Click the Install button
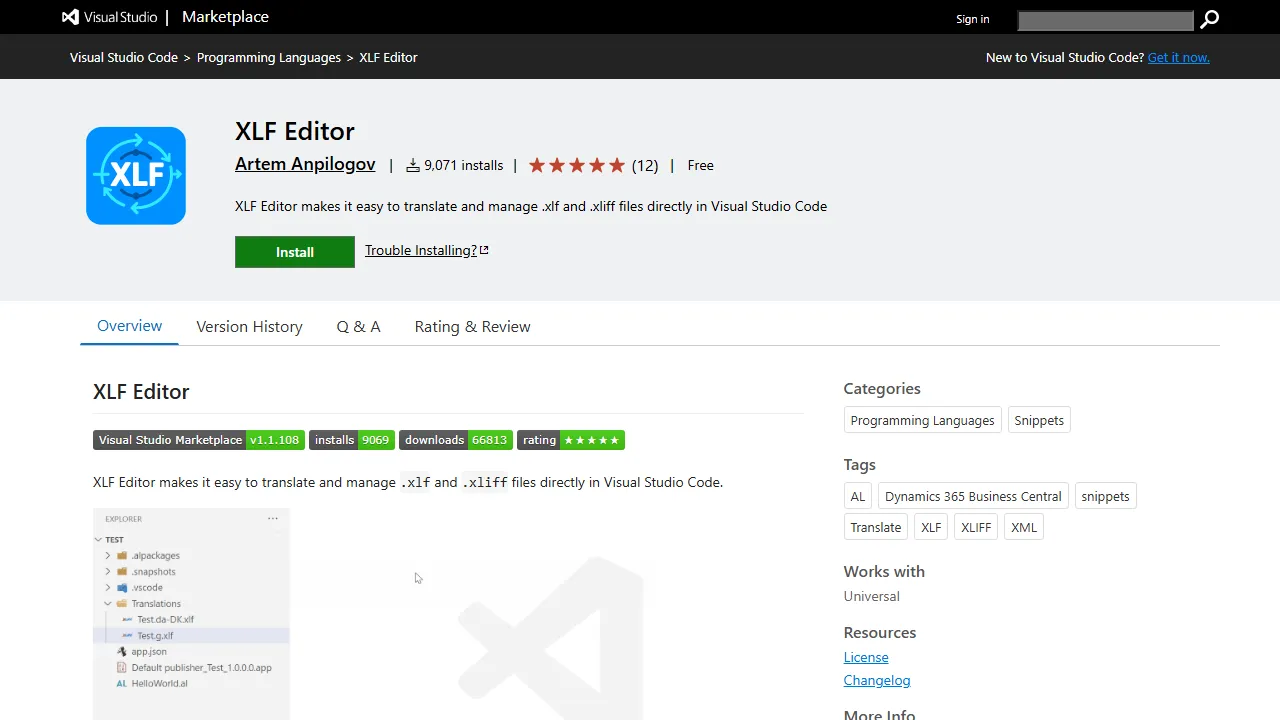The width and height of the screenshot is (1280, 720). [x=294, y=251]
